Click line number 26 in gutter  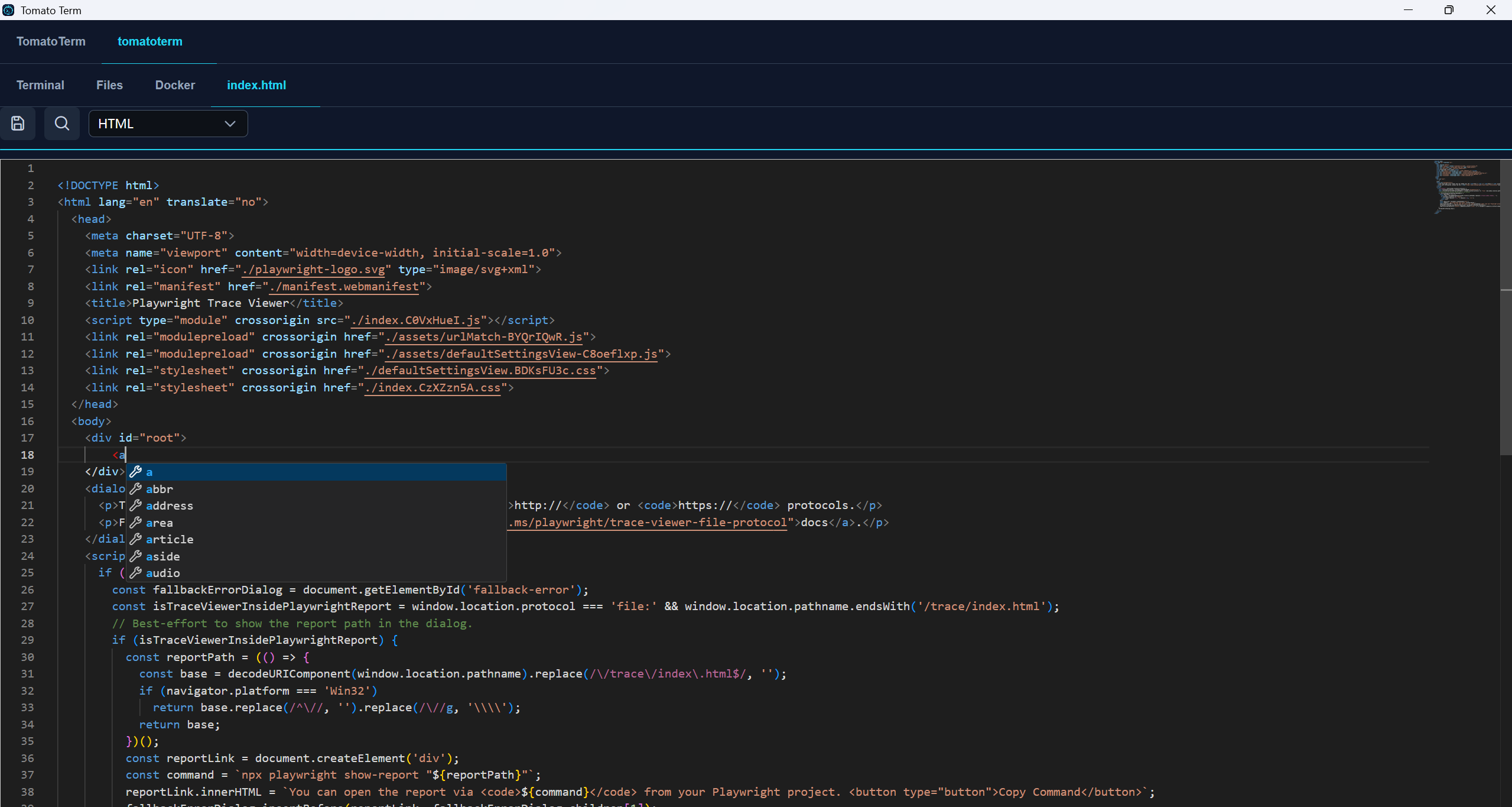coord(27,590)
